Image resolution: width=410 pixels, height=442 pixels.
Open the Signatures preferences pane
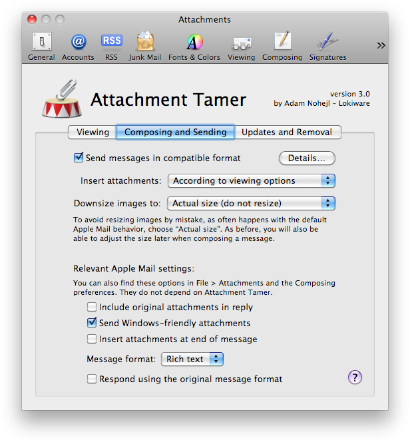click(x=328, y=47)
